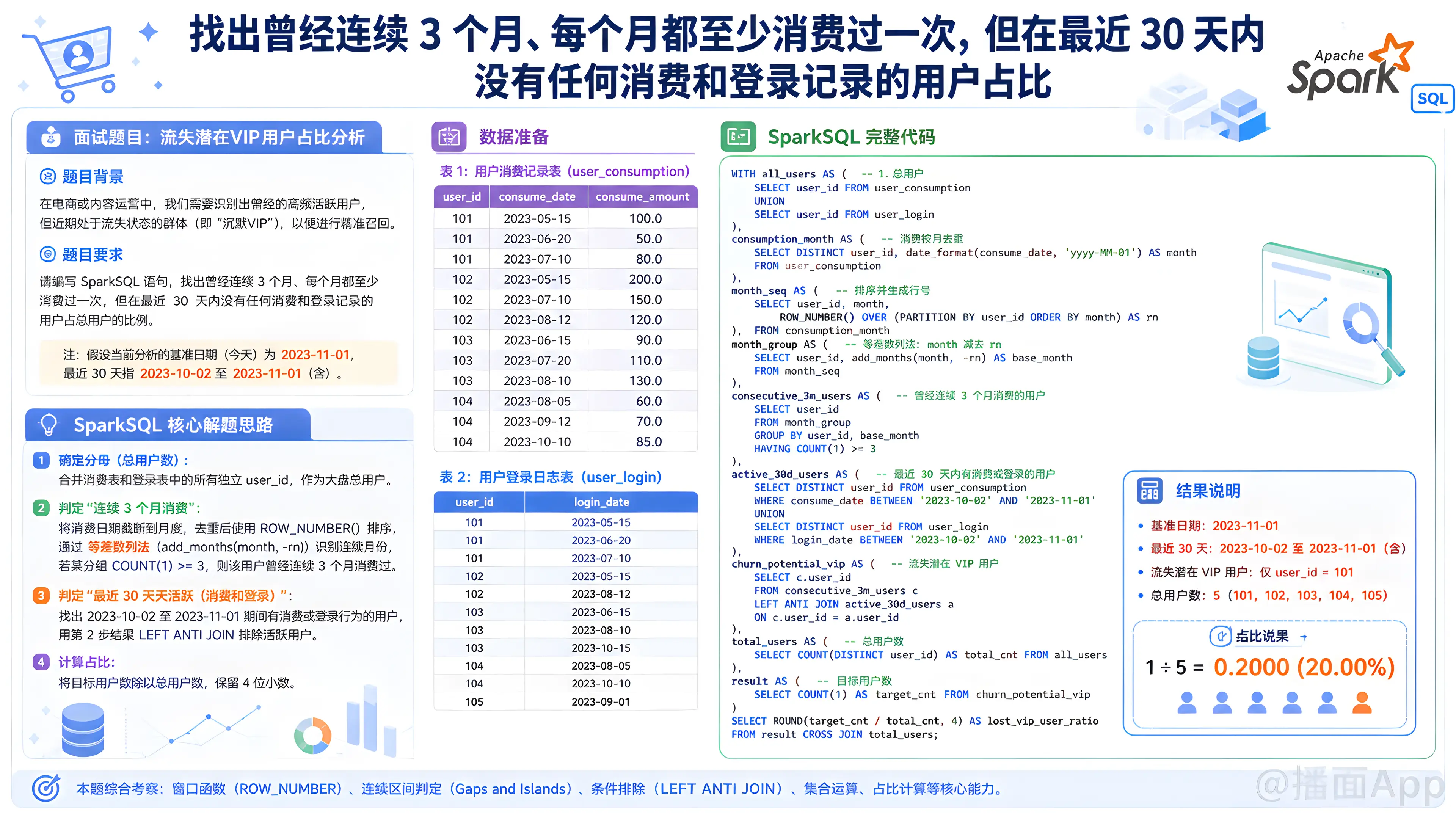Click the 基准日期: 2023-11-01 bullet
Screen dimensions: 1456x819
[1214, 526]
